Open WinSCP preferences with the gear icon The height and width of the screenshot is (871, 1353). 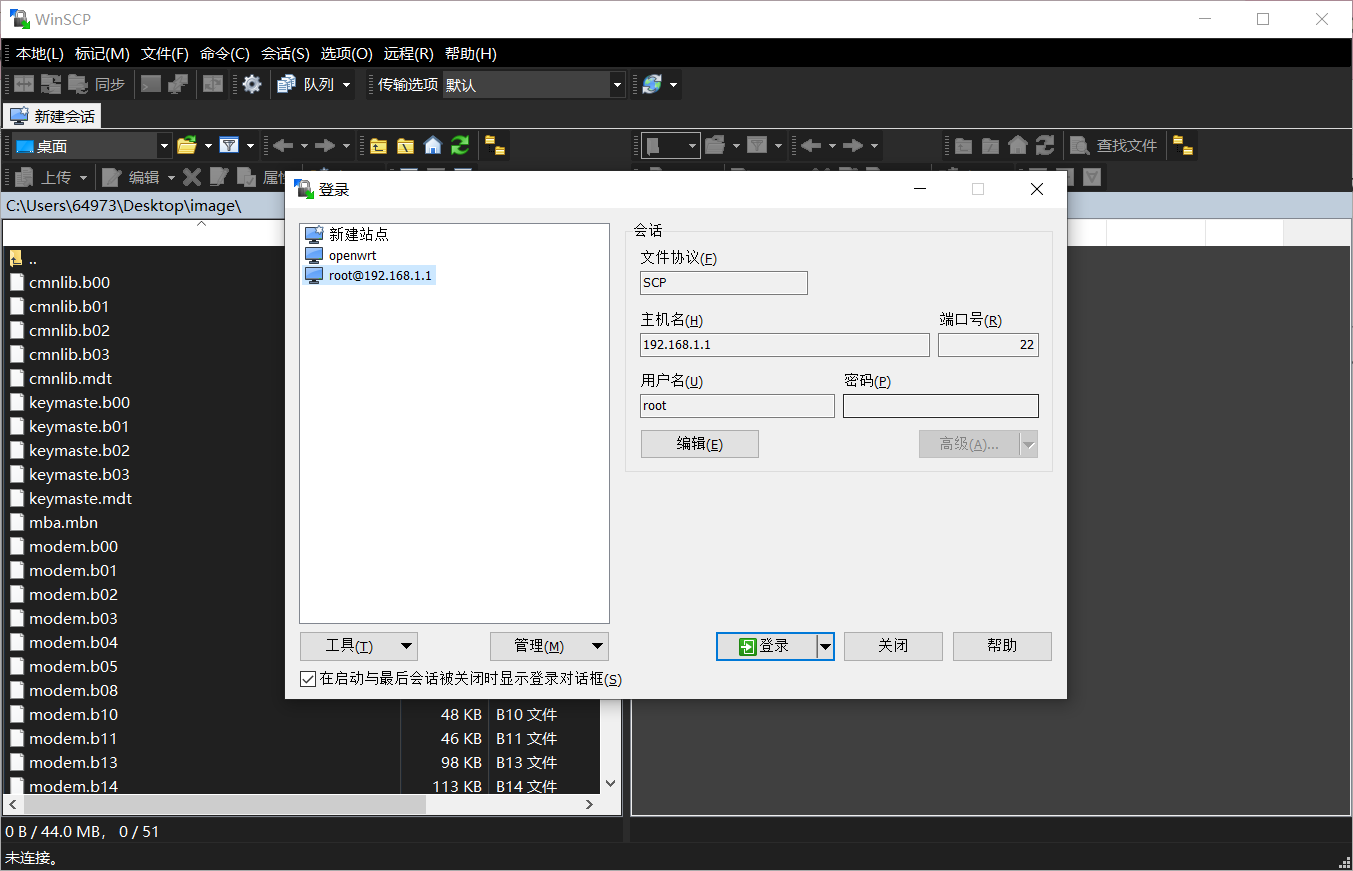click(250, 85)
